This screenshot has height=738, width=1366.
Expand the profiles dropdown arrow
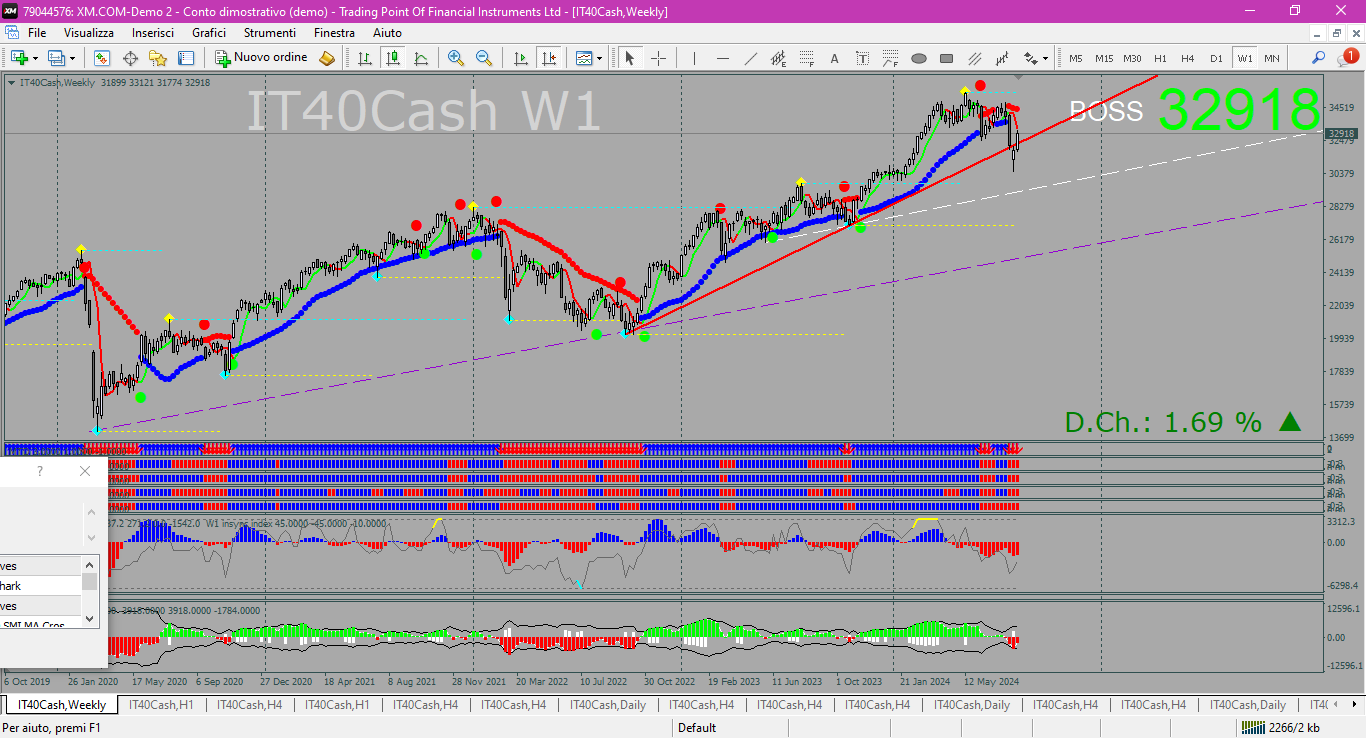(73, 58)
